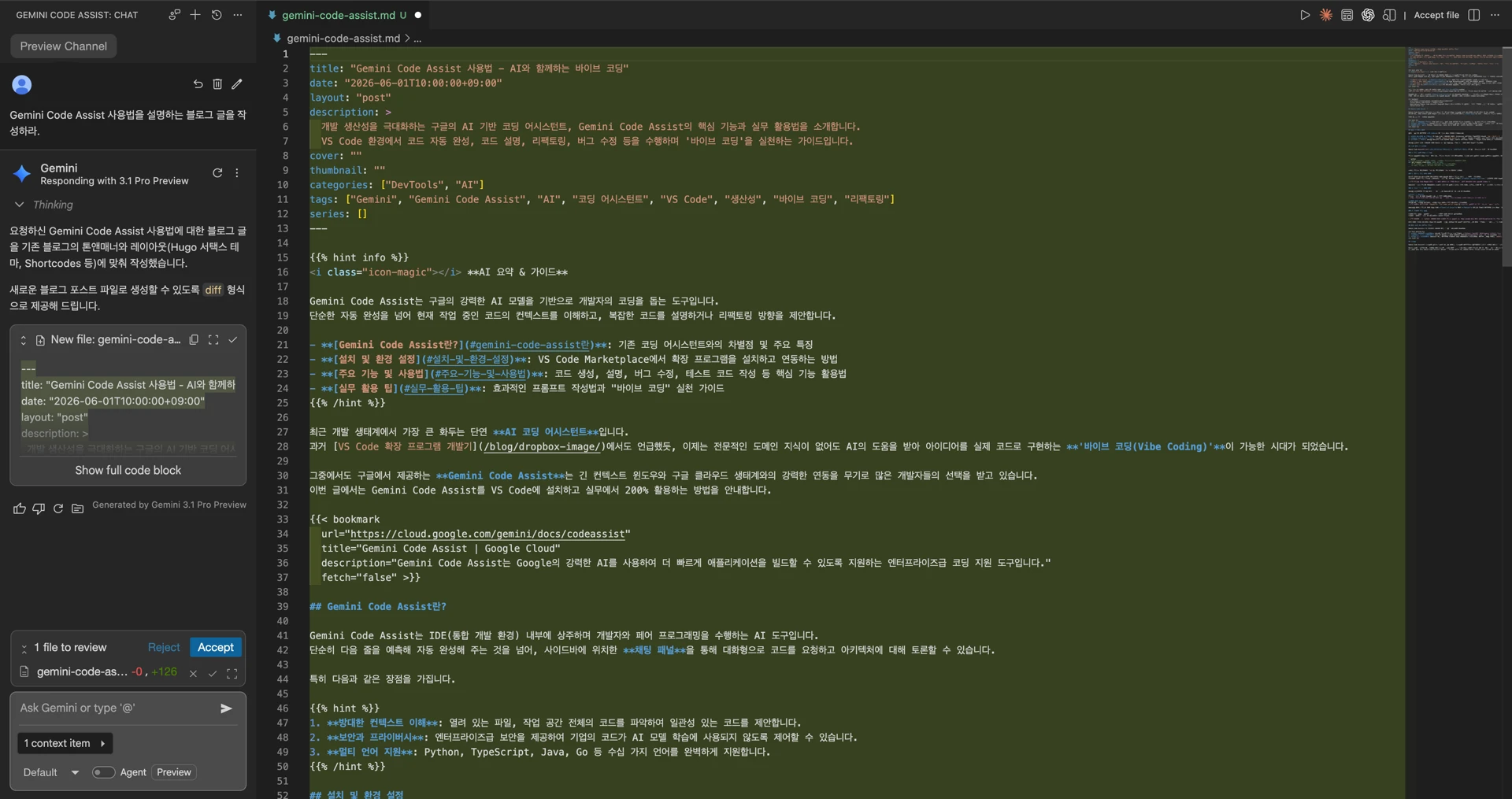Collapse the Thinking section

point(20,205)
